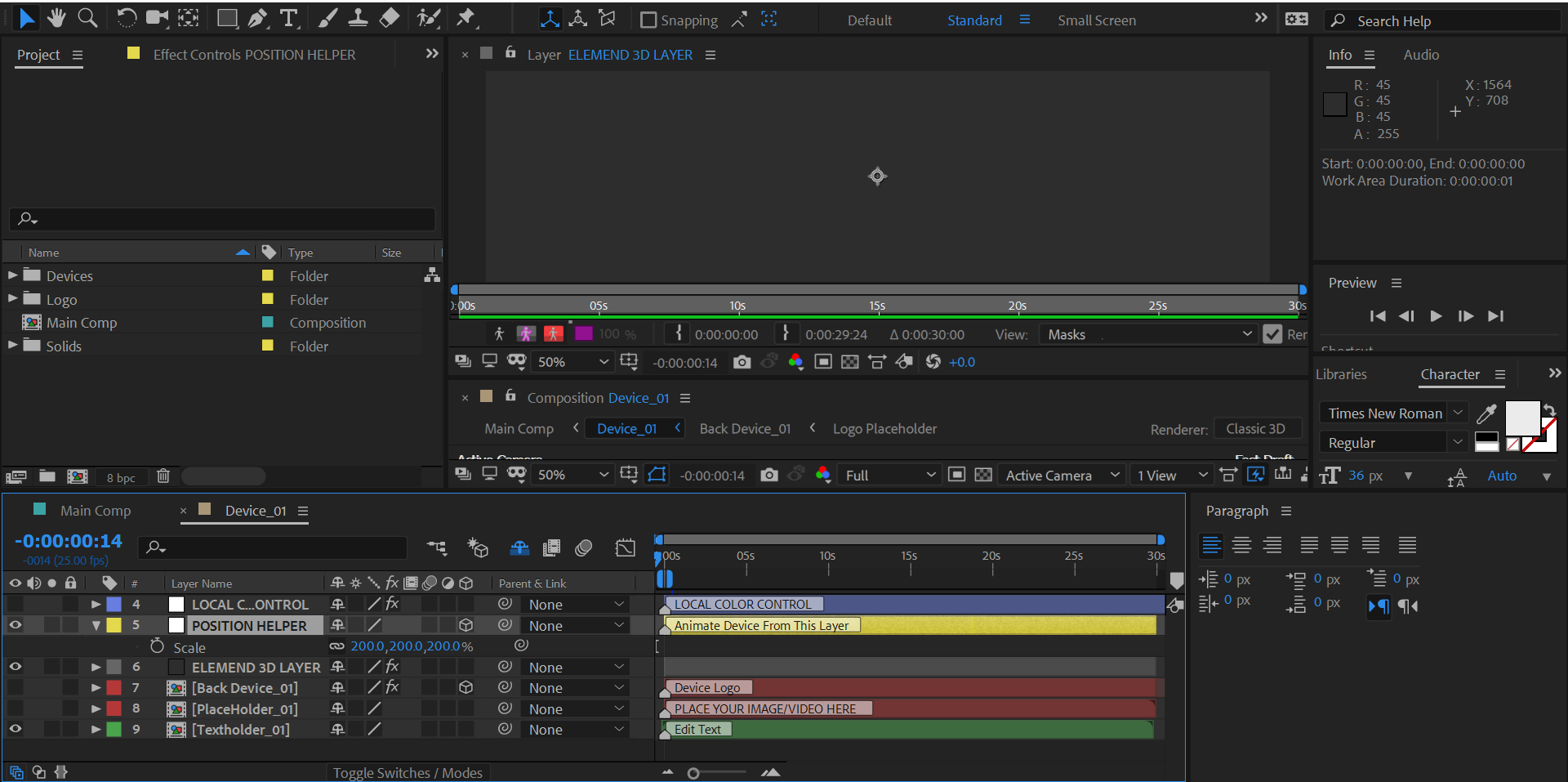Select the Pen tool

(x=258, y=18)
